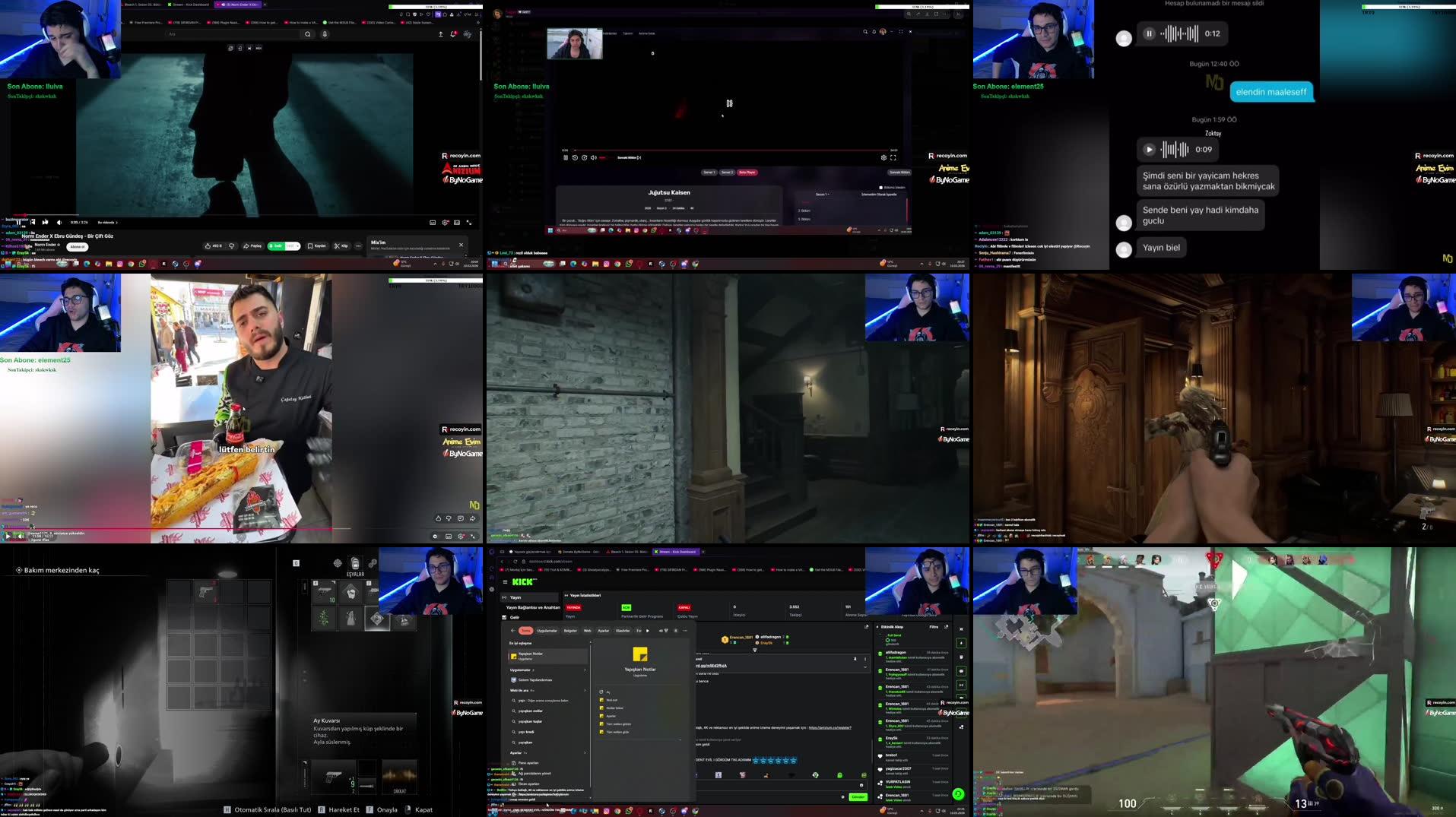Click the Kick dashboard hamburger menu icon
This screenshot has height=817, width=1456.
click(504, 581)
